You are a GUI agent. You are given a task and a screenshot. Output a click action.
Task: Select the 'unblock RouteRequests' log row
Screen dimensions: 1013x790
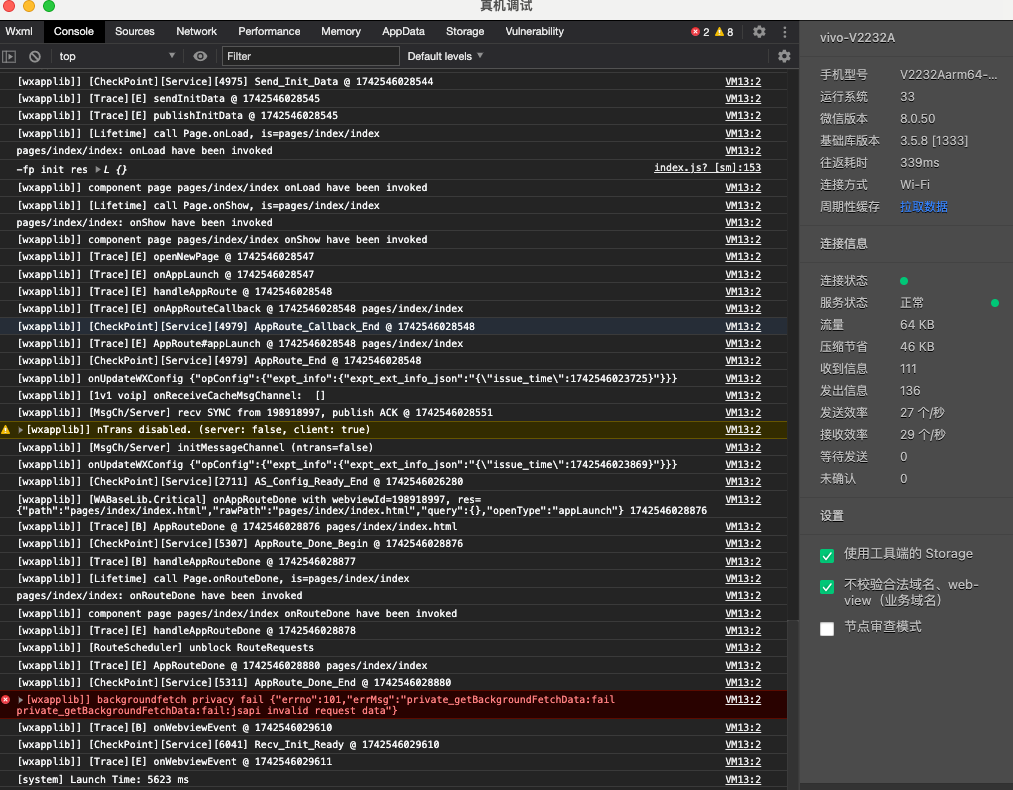pos(393,648)
